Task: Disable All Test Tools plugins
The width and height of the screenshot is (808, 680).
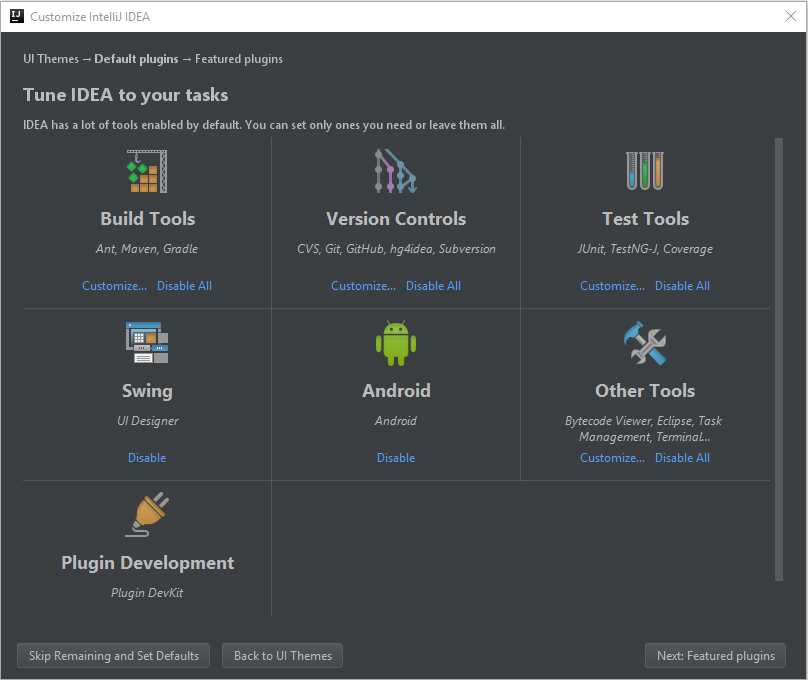Action: click(682, 285)
